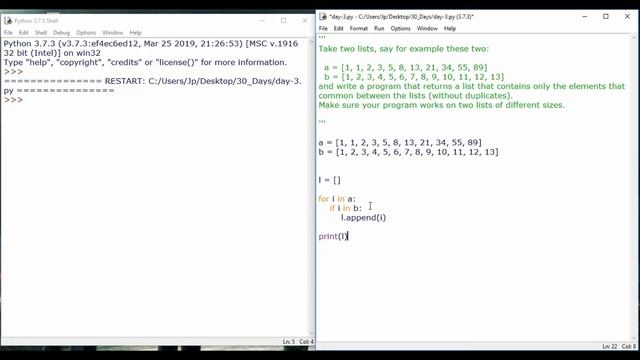Click the file icon in day-3.py title bar
Screen dimensions: 640x360
(323, 16)
